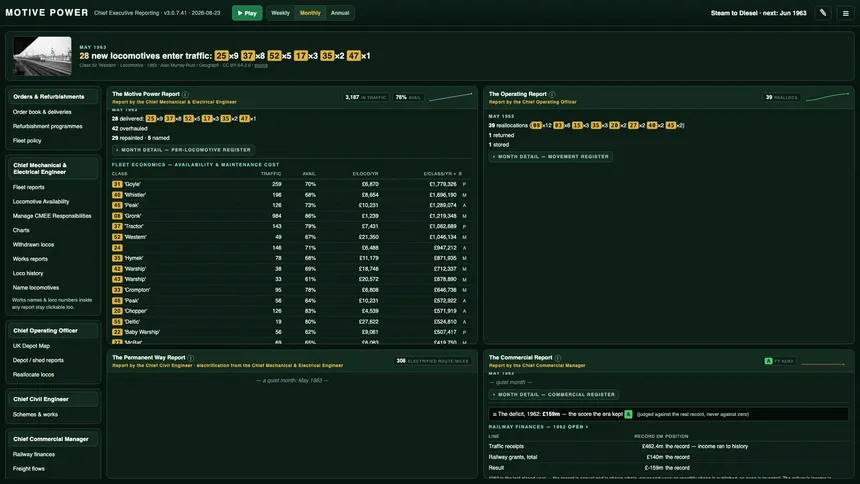860x484 pixels.
Task: Click class 47 badge in the headline banner
Action: pos(353,55)
